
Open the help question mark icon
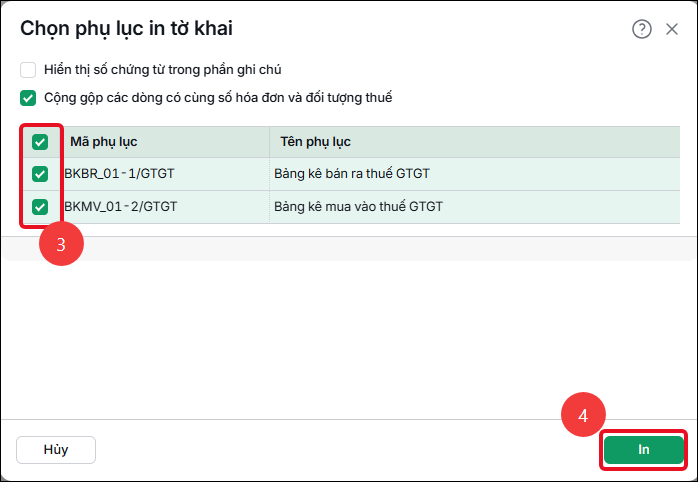point(641,29)
